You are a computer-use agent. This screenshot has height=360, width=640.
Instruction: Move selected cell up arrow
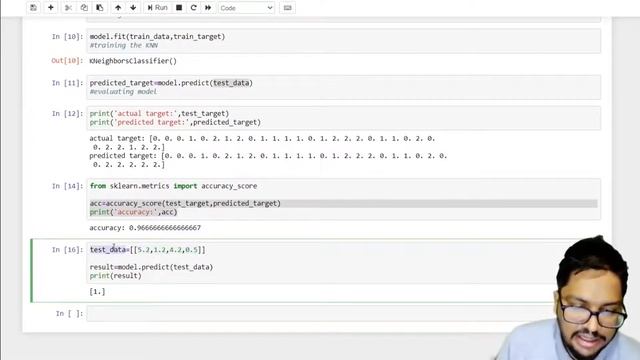[118, 8]
